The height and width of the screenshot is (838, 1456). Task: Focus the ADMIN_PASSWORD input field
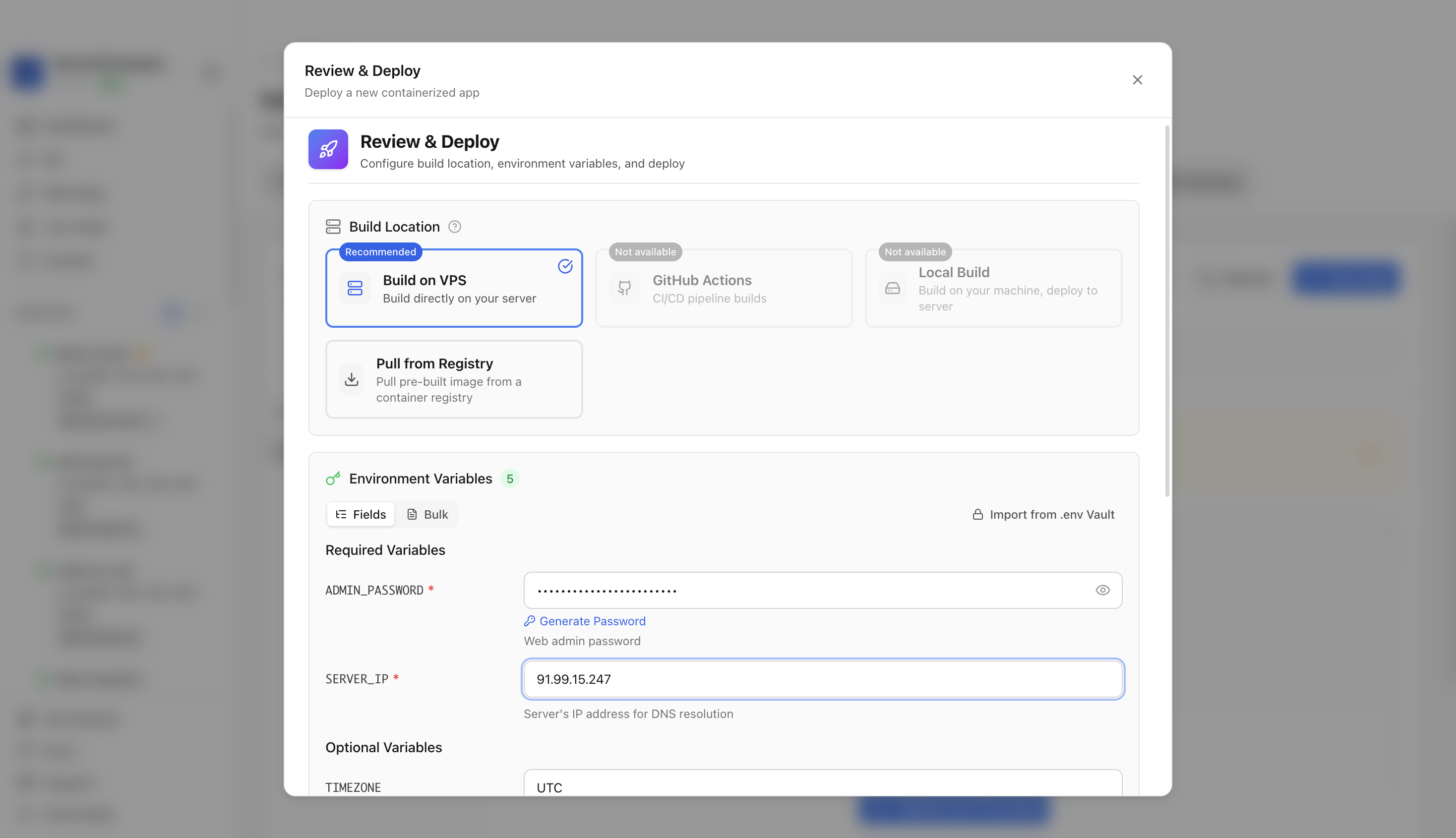point(823,590)
